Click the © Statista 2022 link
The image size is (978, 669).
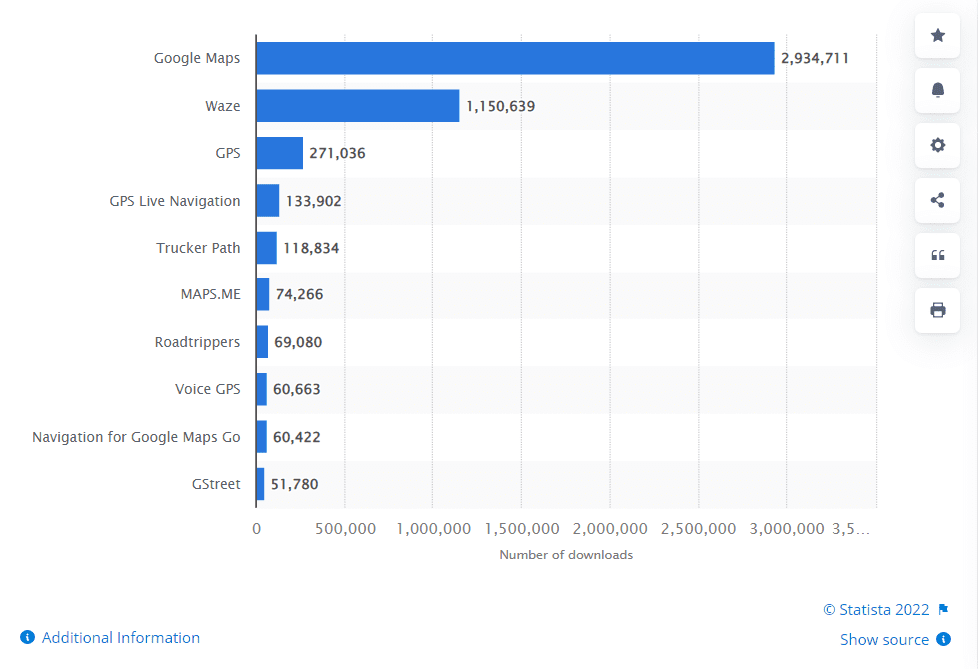pyautogui.click(x=876, y=609)
